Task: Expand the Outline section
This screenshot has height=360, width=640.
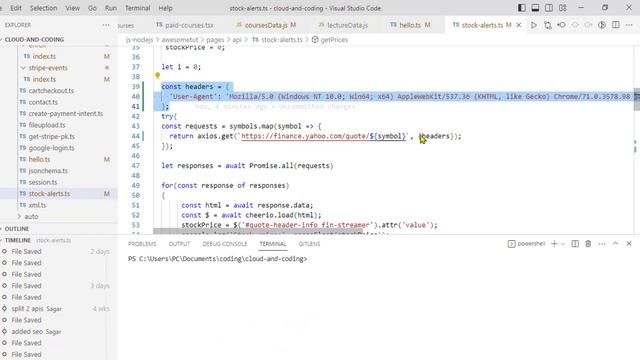Action: click(17, 229)
